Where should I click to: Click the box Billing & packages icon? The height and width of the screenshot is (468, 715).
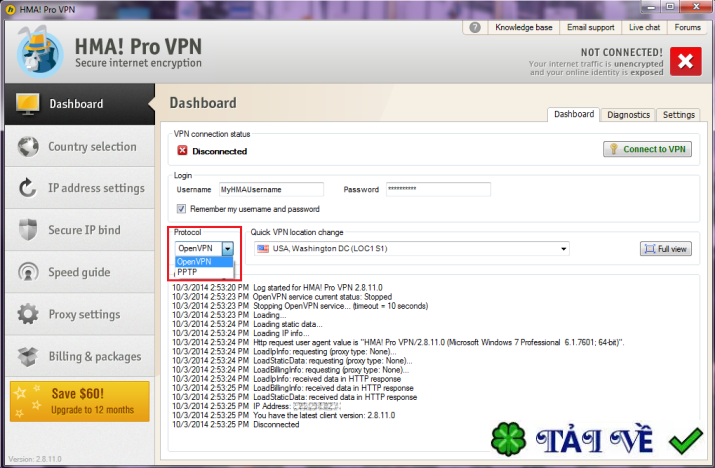(28, 356)
